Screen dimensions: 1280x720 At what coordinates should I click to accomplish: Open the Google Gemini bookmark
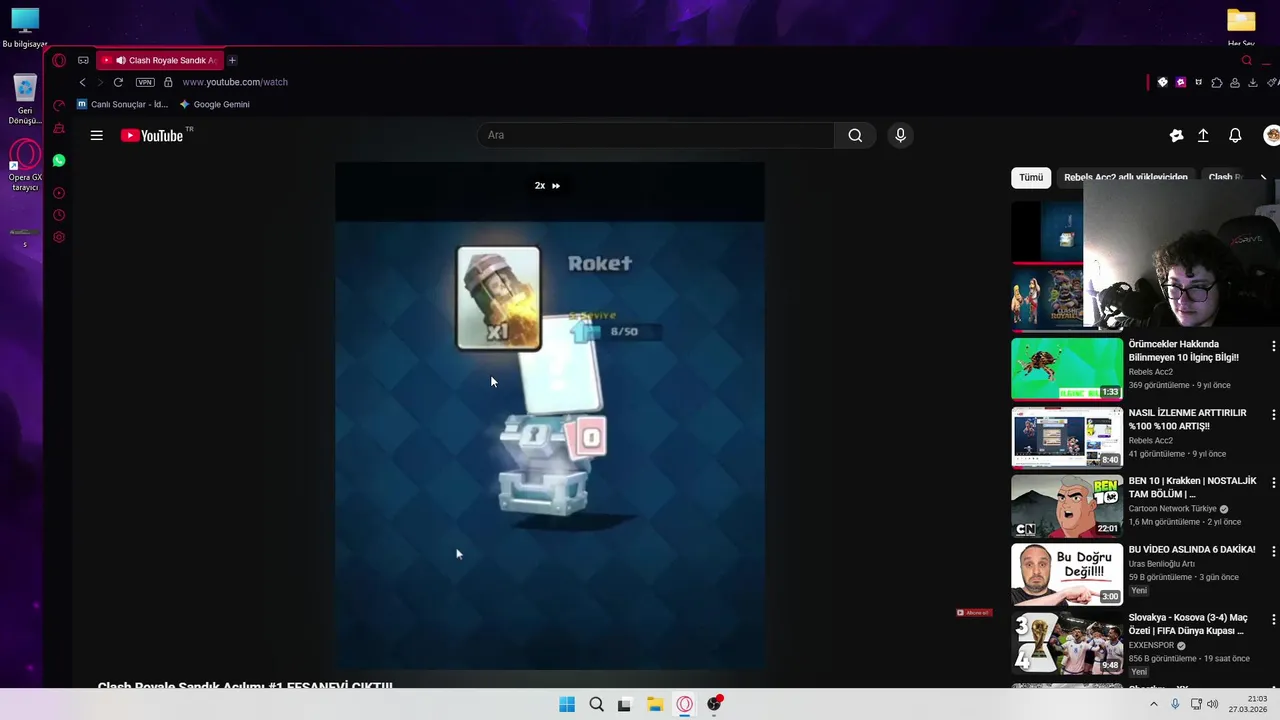click(214, 104)
